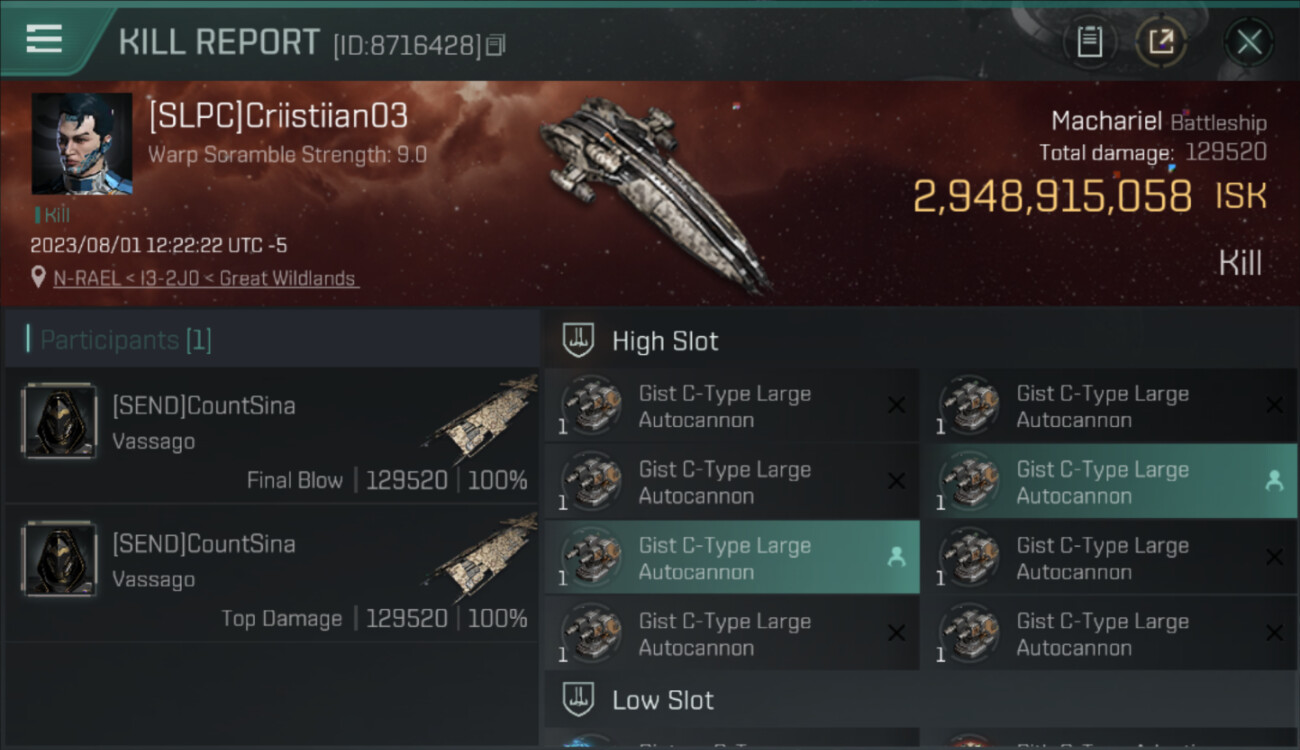Viewport: 1300px width, 750px height.
Task: Click the Final Blow participant portrait
Action: 59,422
